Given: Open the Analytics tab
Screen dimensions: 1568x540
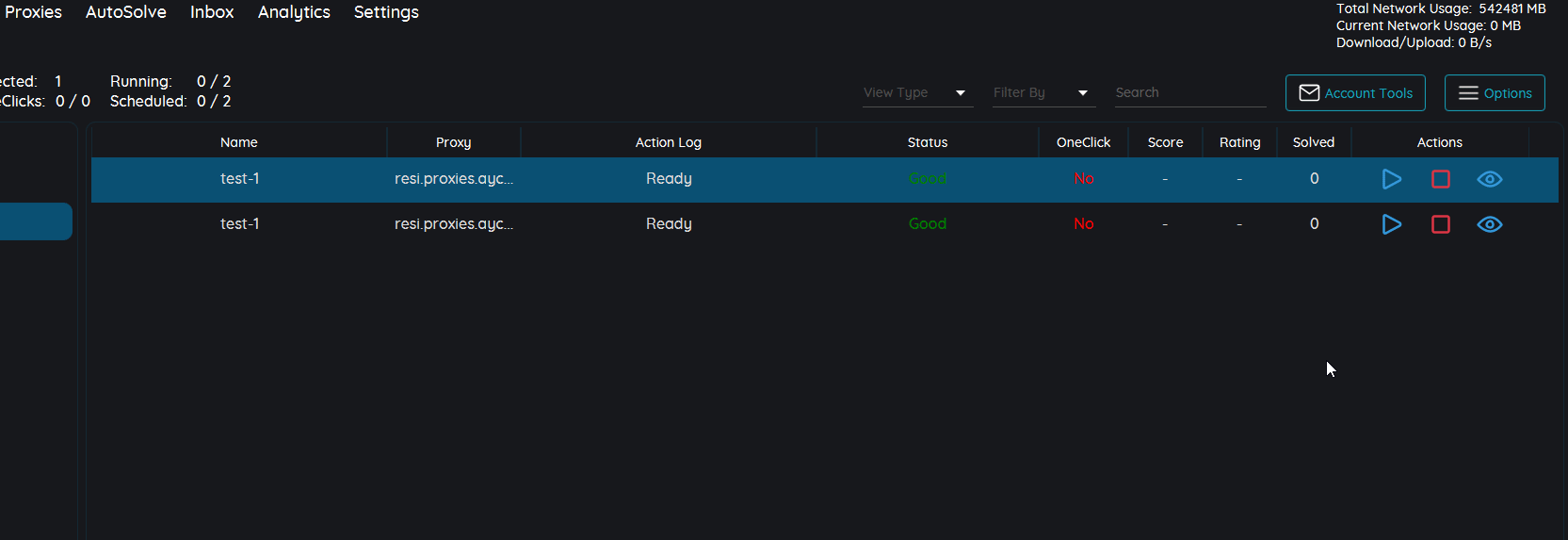Looking at the screenshot, I should pos(294,12).
